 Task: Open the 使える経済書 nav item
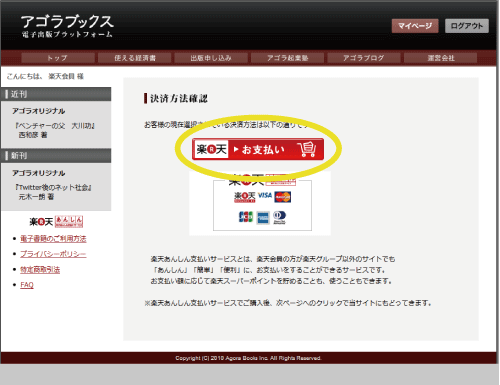135,58
